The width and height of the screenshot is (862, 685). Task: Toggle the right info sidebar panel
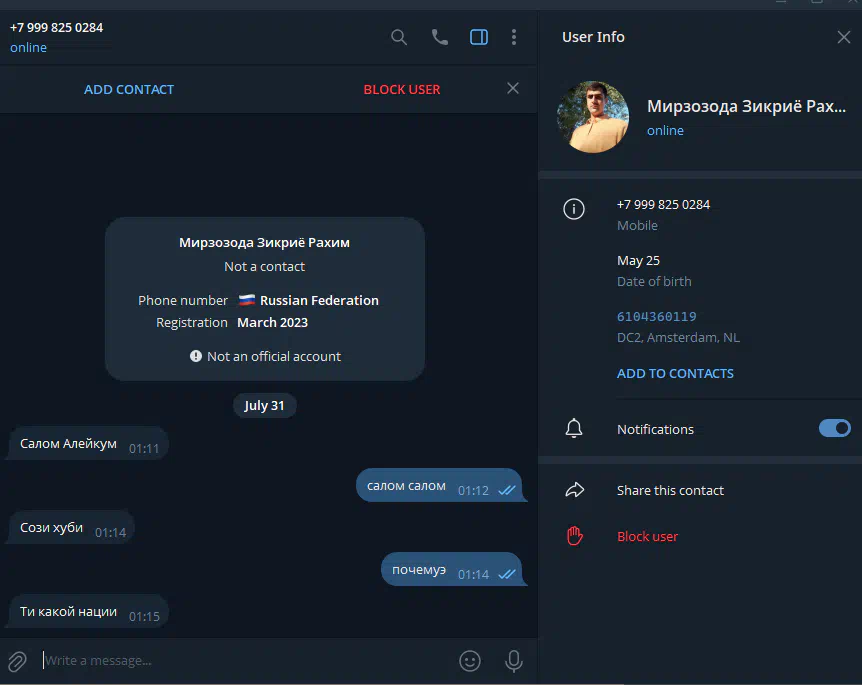(479, 37)
